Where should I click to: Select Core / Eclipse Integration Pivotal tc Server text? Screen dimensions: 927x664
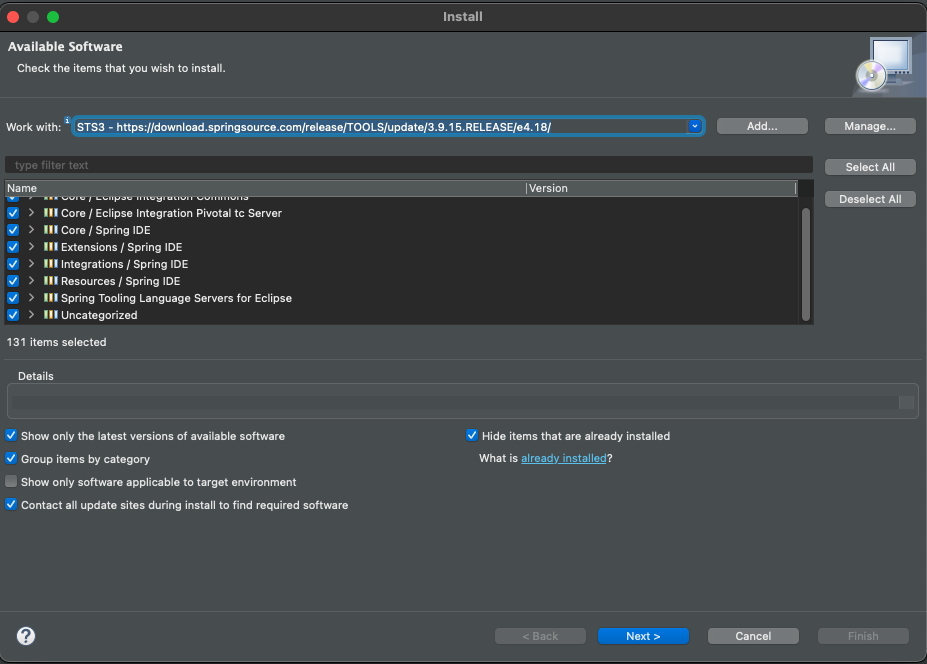coord(171,213)
